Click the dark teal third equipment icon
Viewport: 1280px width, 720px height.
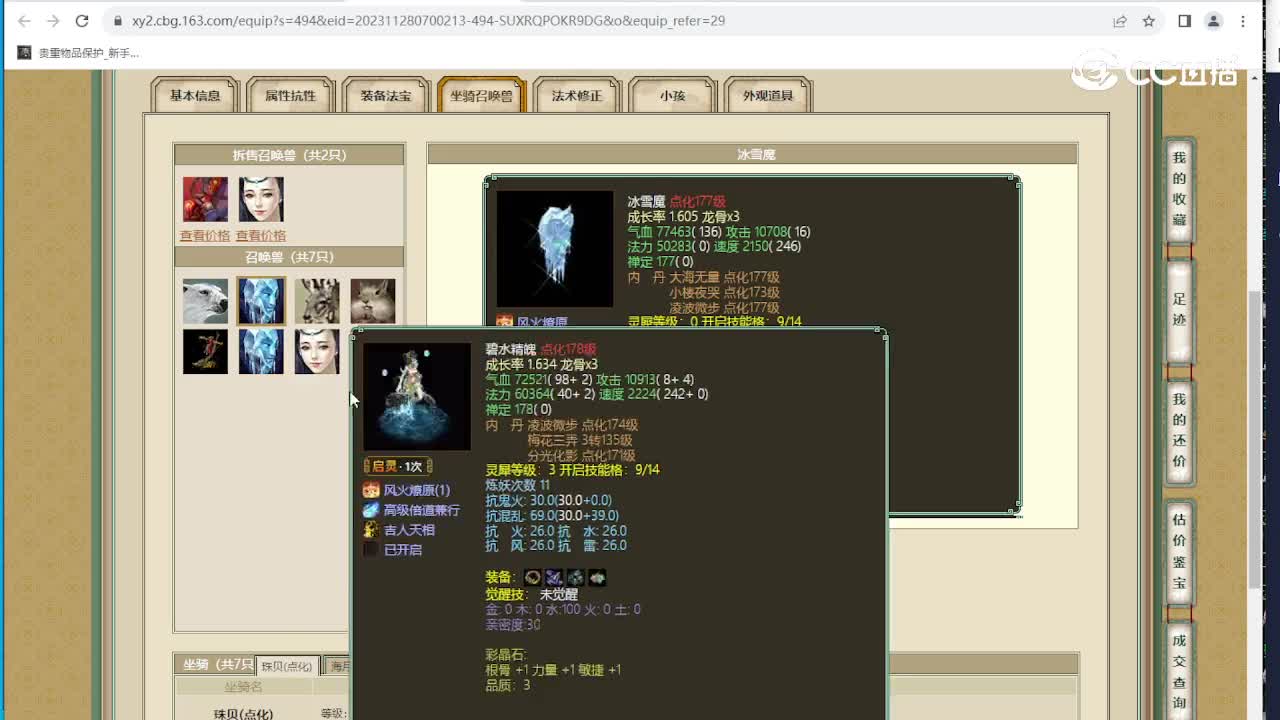(x=576, y=578)
